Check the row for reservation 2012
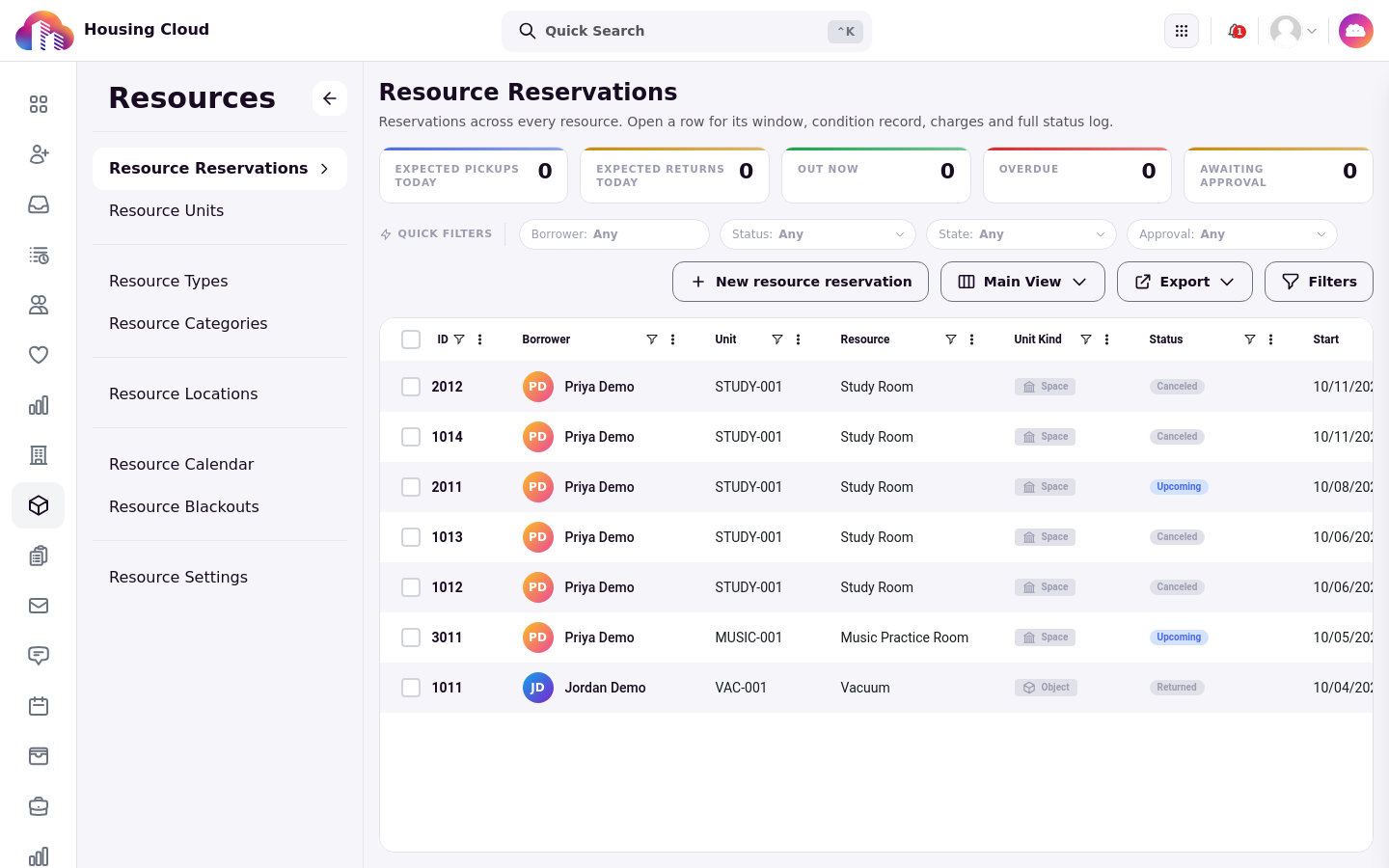1389x868 pixels. pos(411,387)
